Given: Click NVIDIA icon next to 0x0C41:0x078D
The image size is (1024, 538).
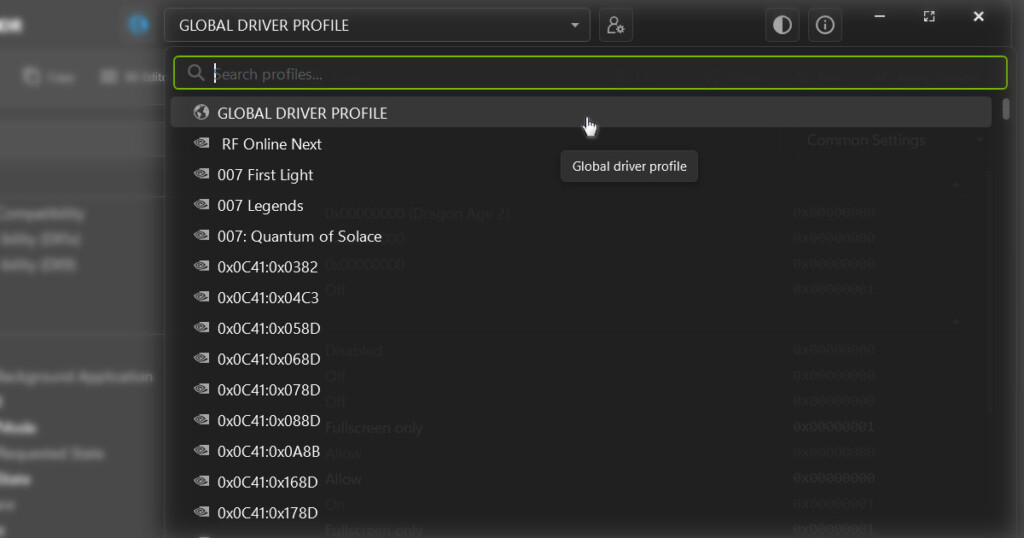Looking at the screenshot, I should 202,388.
